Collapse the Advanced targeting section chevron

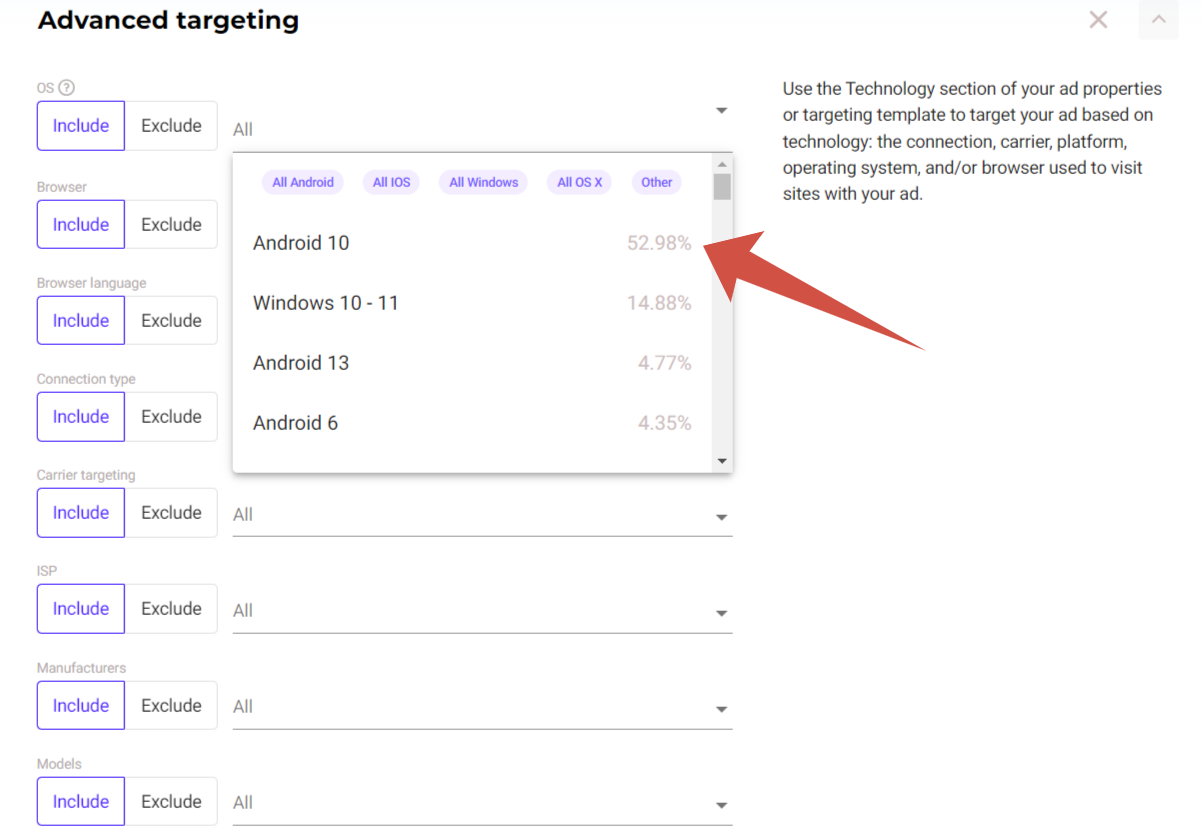1158,20
